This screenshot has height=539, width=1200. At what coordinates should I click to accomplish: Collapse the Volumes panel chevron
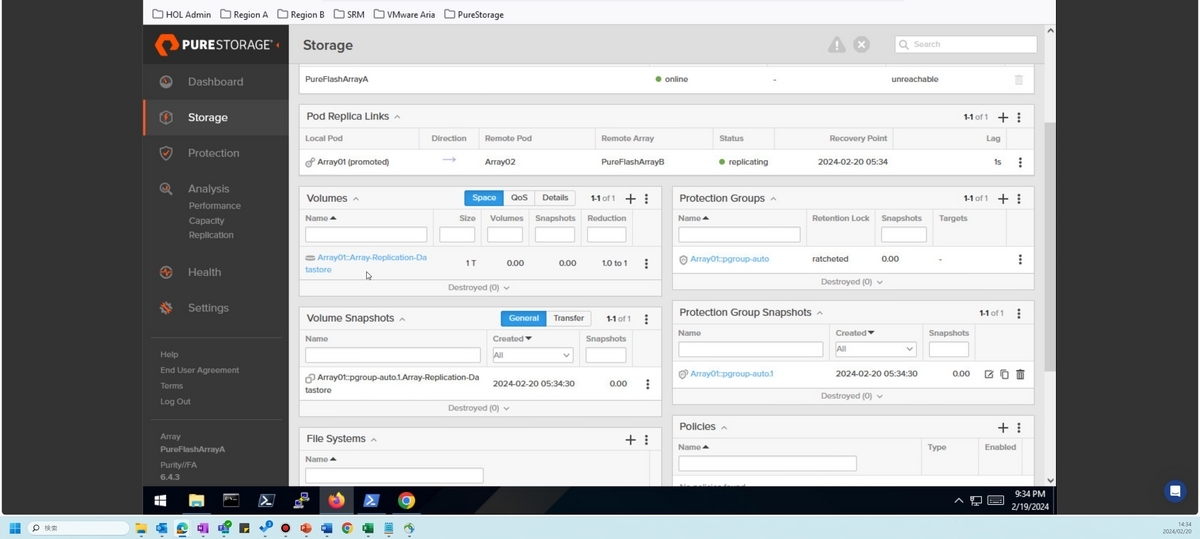tap(356, 199)
